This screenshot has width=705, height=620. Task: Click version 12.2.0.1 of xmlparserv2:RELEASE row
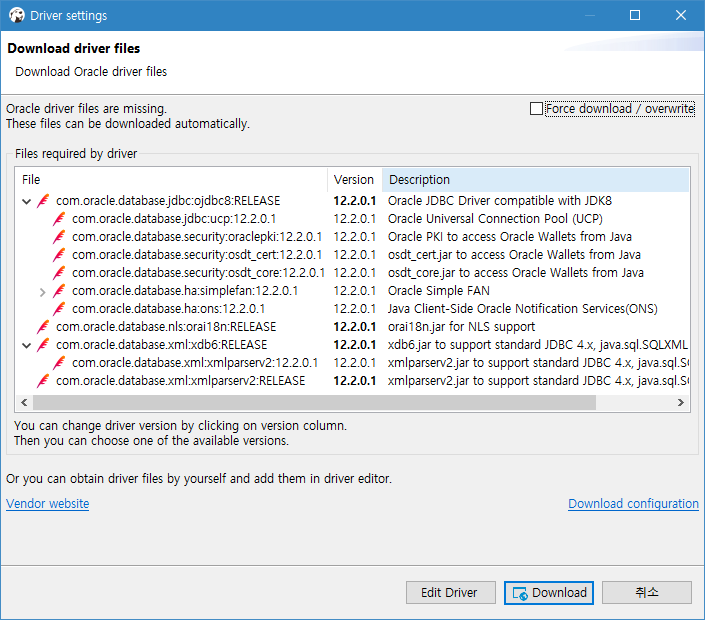tap(354, 380)
